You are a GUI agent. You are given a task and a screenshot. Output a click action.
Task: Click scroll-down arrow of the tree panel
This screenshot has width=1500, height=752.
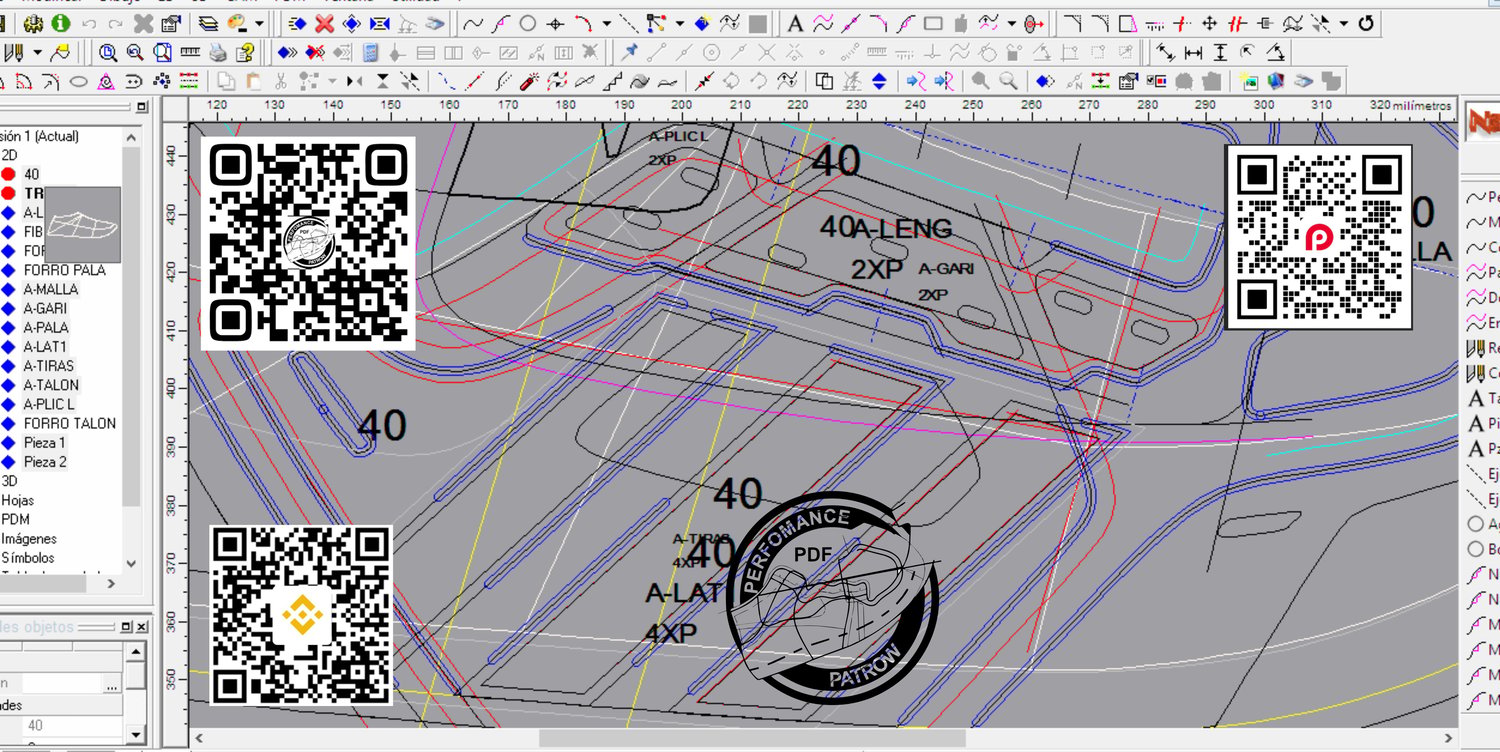tap(132, 564)
